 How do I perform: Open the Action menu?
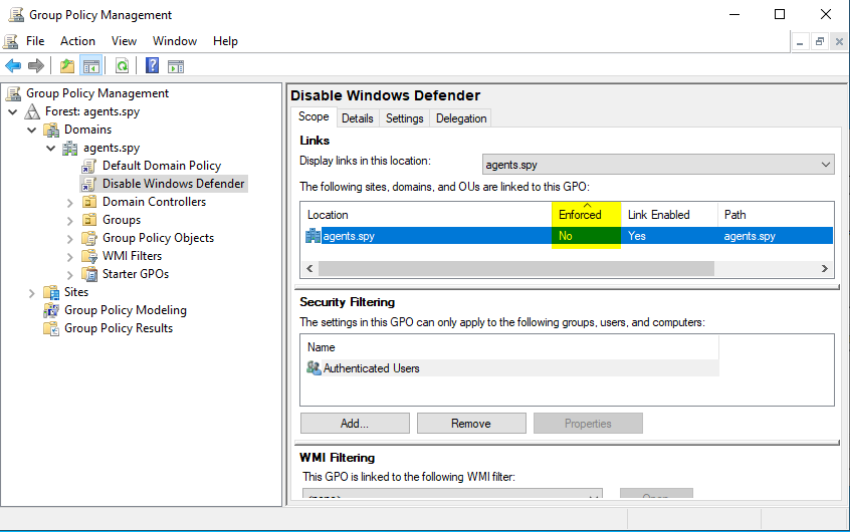click(x=77, y=41)
